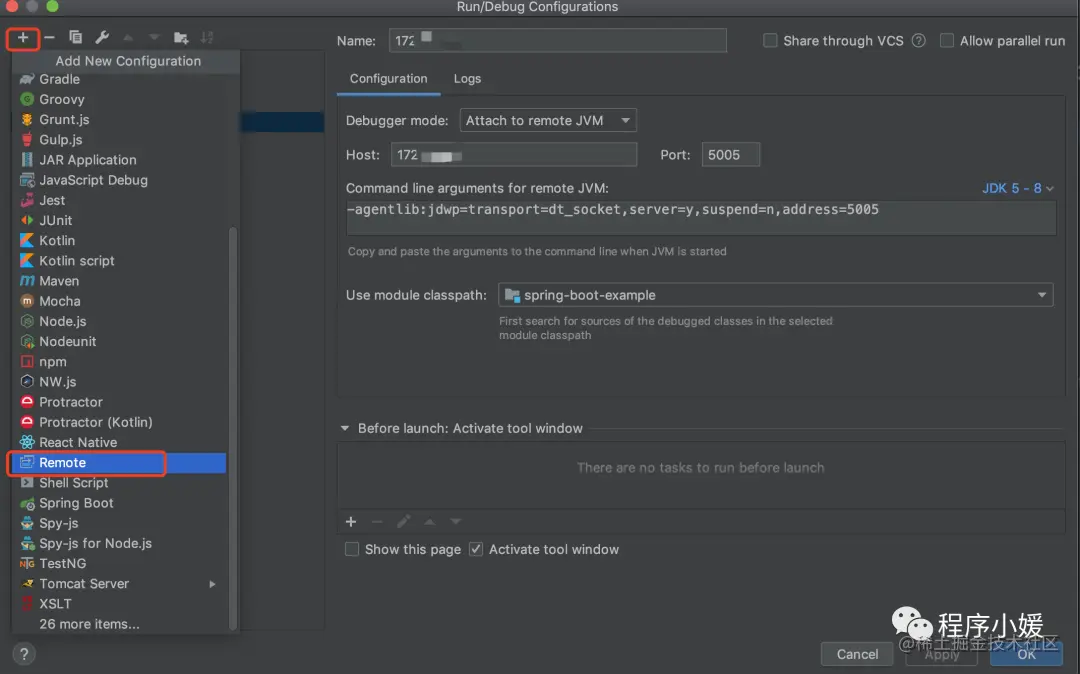Click the Name input field
This screenshot has width=1080, height=674.
(x=557, y=41)
